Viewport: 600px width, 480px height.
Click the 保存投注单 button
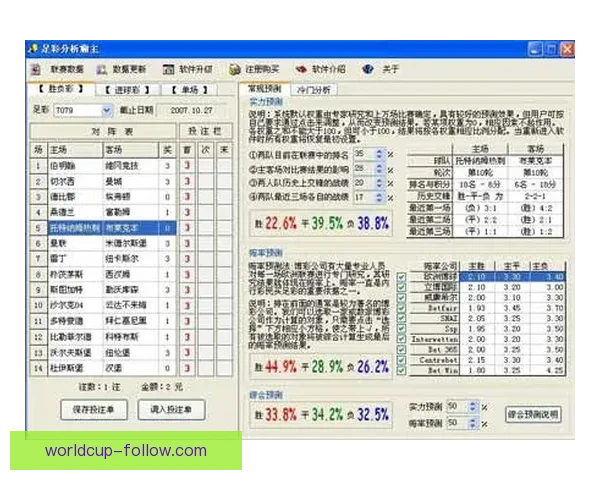point(94,410)
